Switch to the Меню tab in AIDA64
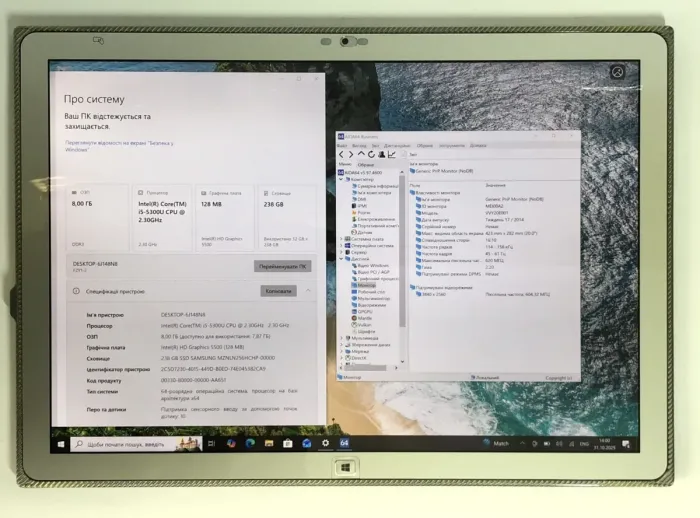 (x=345, y=164)
